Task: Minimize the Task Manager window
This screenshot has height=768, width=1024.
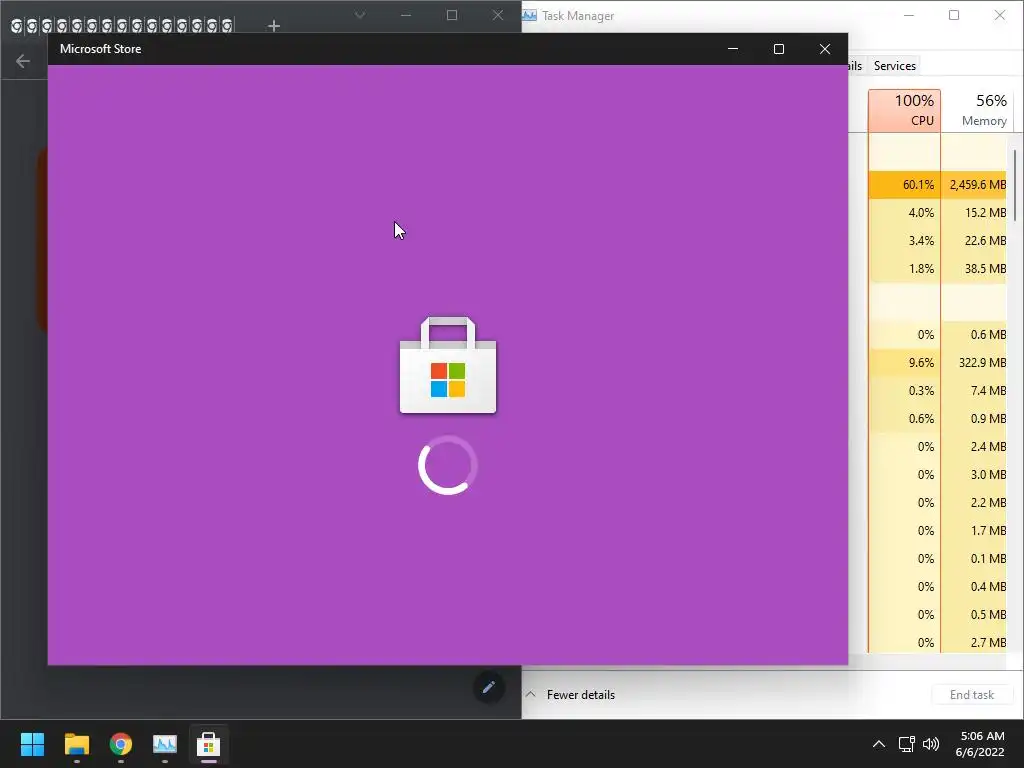Action: 908,15
